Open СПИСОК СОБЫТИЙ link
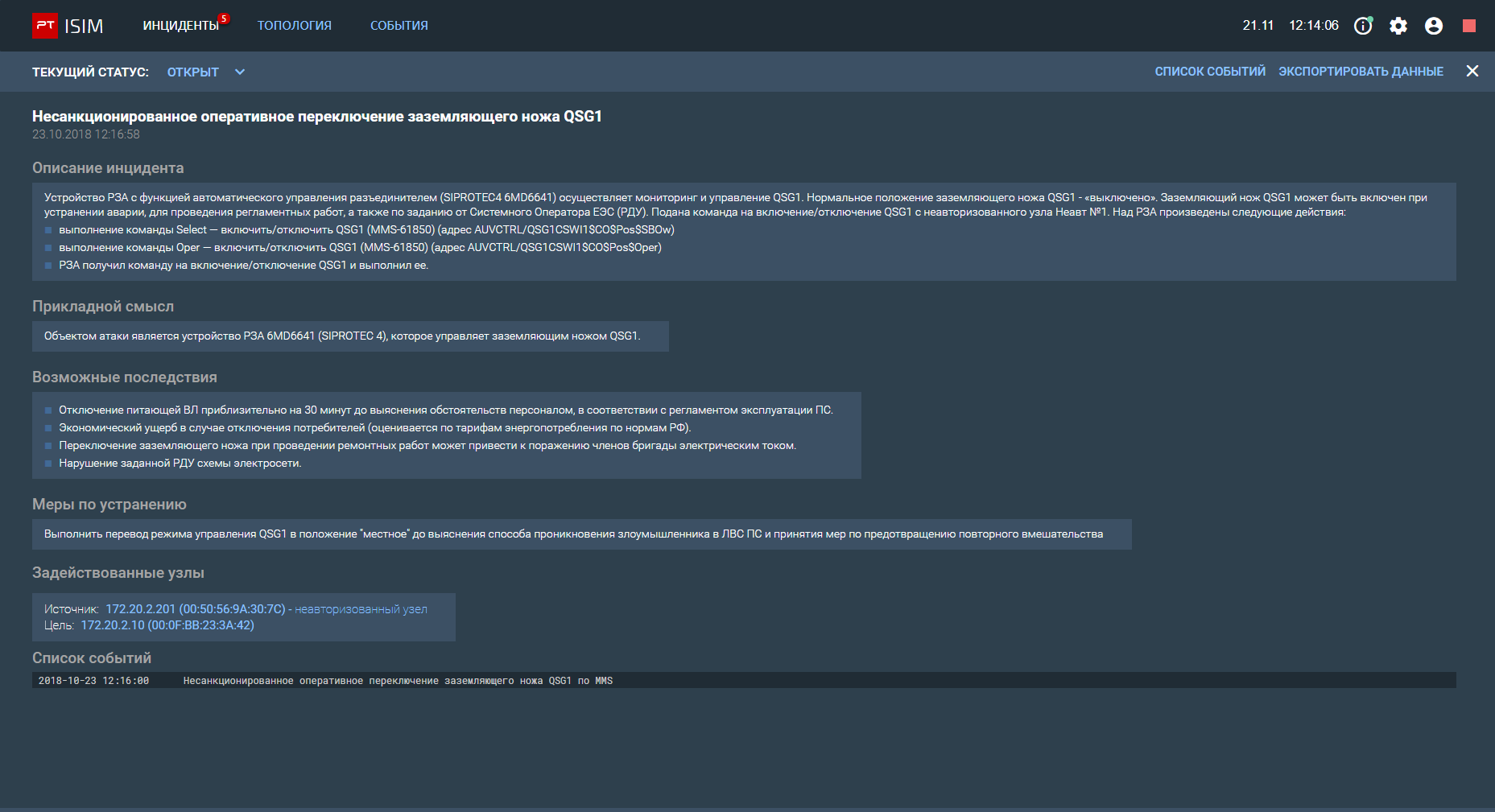The height and width of the screenshot is (812, 1495). pyautogui.click(x=1210, y=72)
